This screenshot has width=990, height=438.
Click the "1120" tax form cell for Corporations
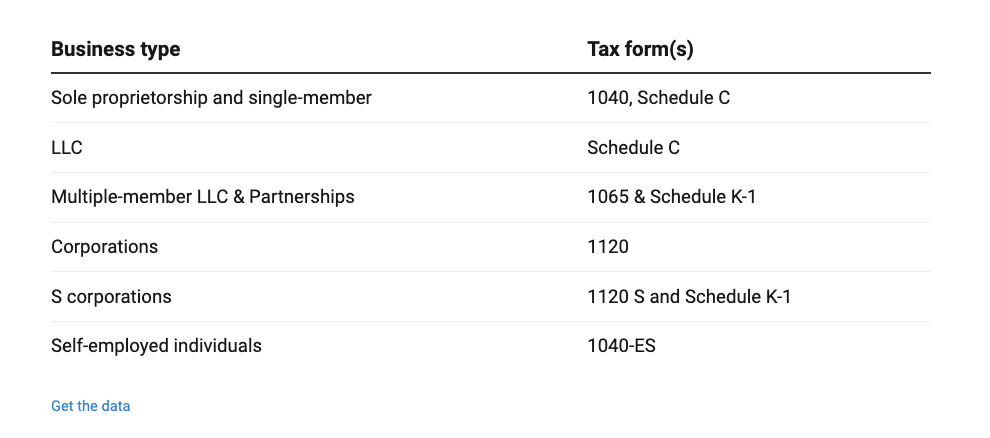[x=608, y=247]
